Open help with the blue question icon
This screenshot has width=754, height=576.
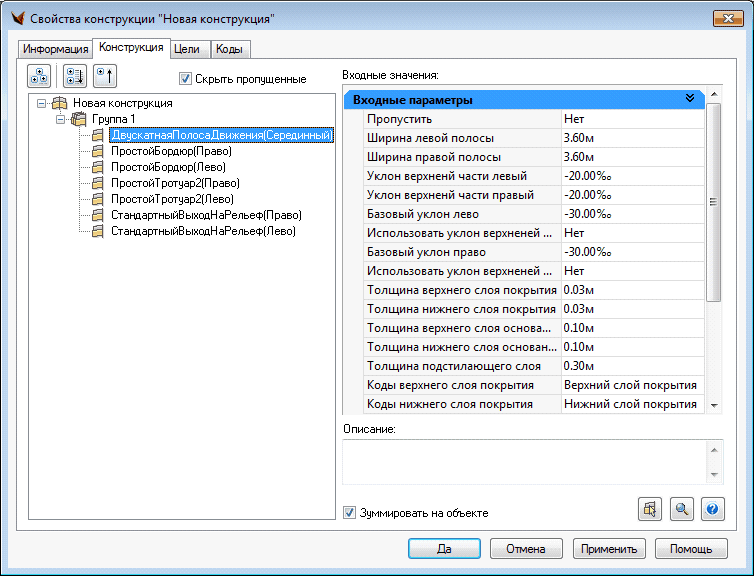(712, 509)
